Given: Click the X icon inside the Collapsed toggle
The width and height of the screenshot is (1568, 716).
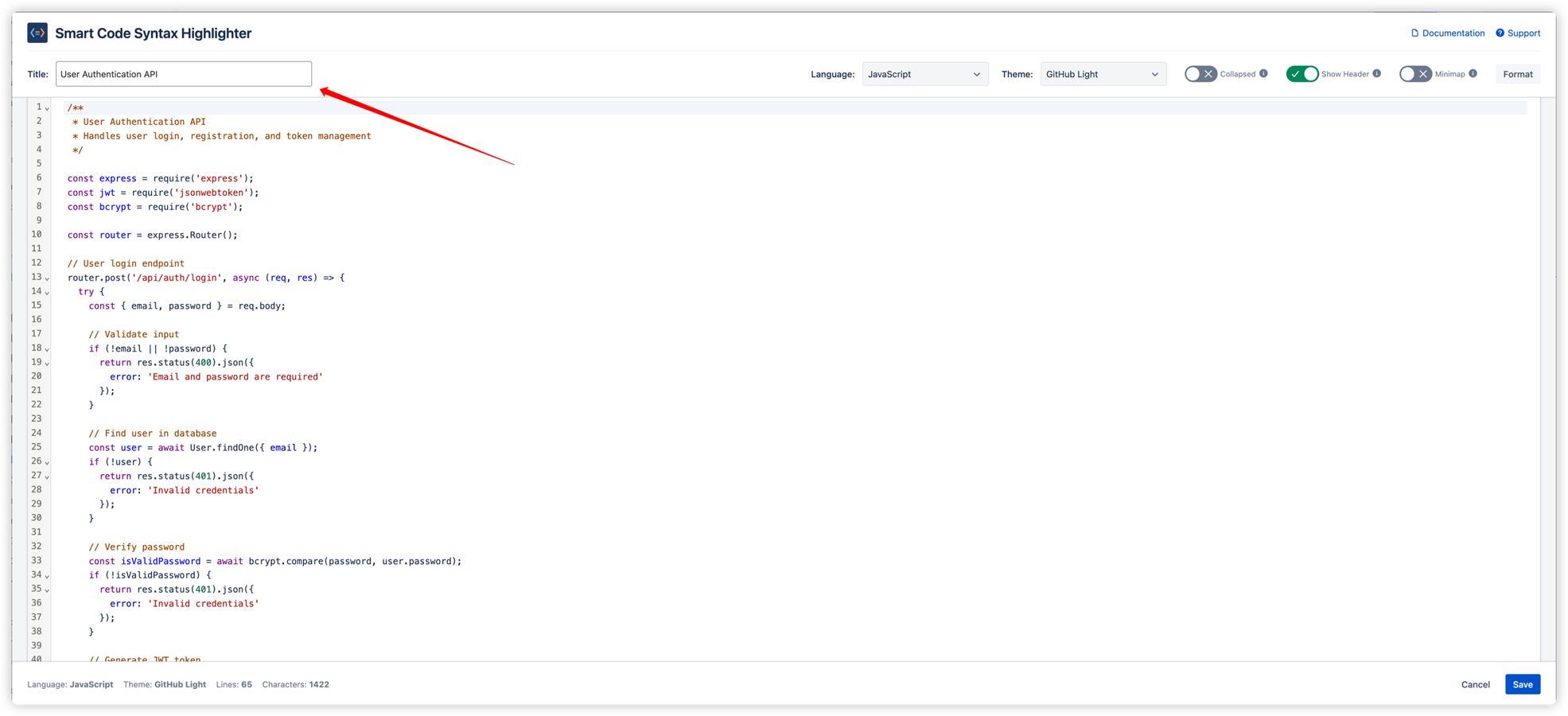Looking at the screenshot, I should pos(1208,73).
